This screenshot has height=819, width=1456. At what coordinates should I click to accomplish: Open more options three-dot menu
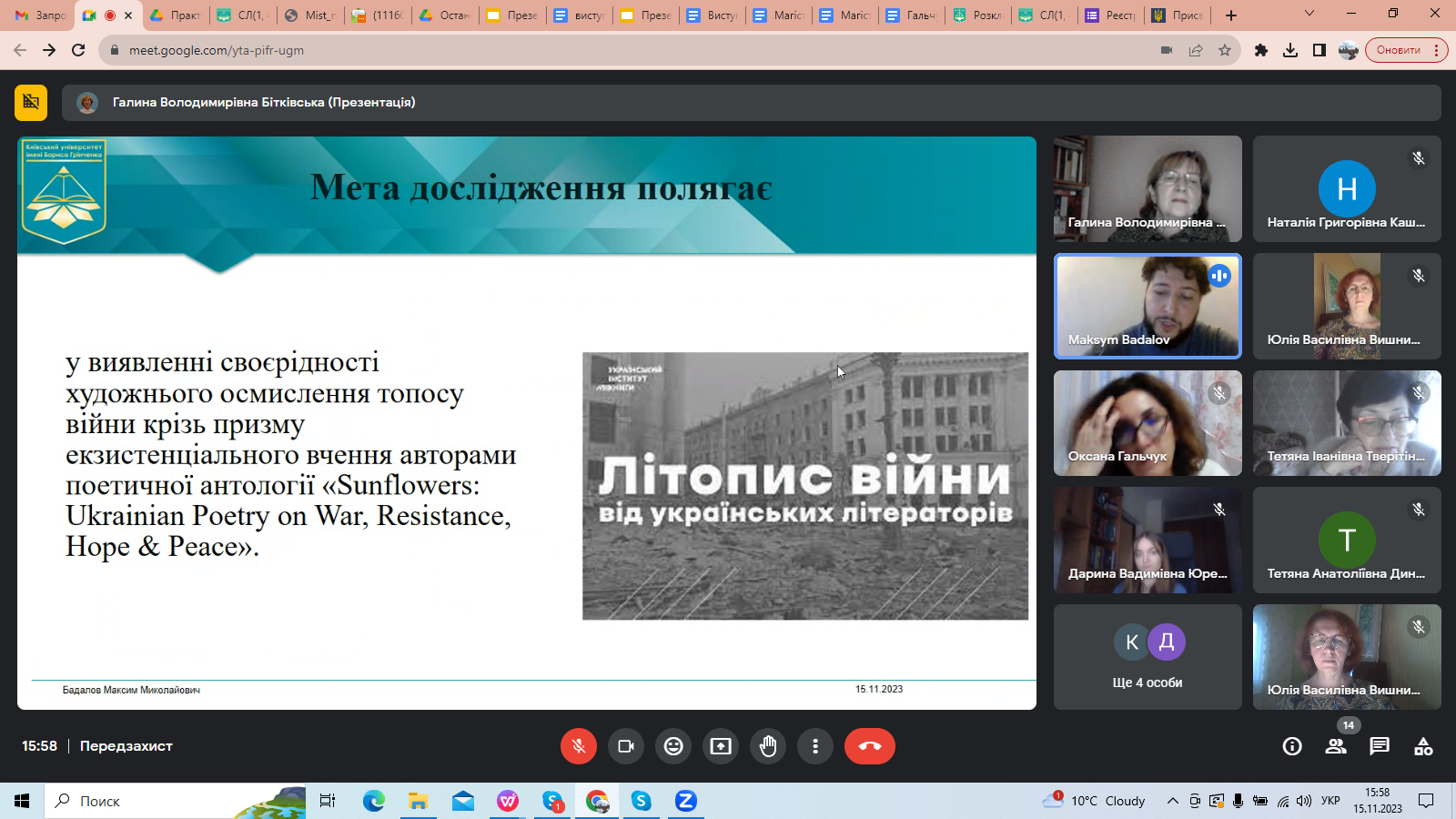point(815,746)
